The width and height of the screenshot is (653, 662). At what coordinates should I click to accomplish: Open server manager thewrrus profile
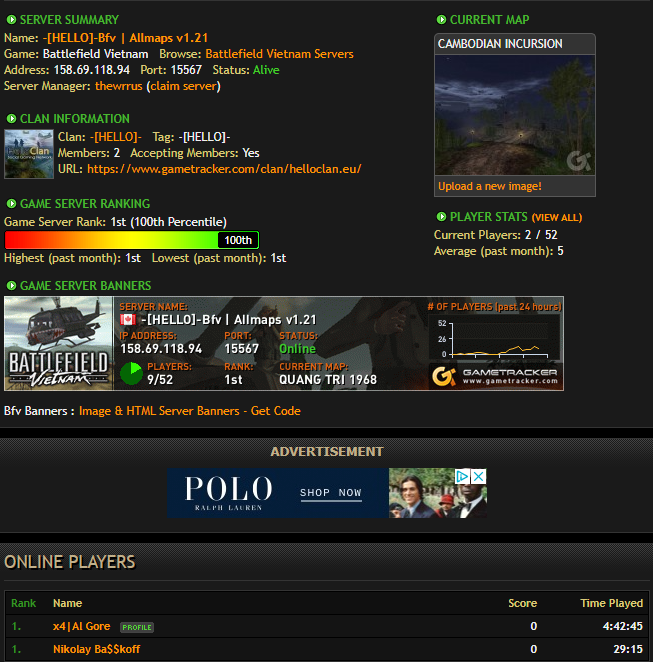(x=119, y=86)
